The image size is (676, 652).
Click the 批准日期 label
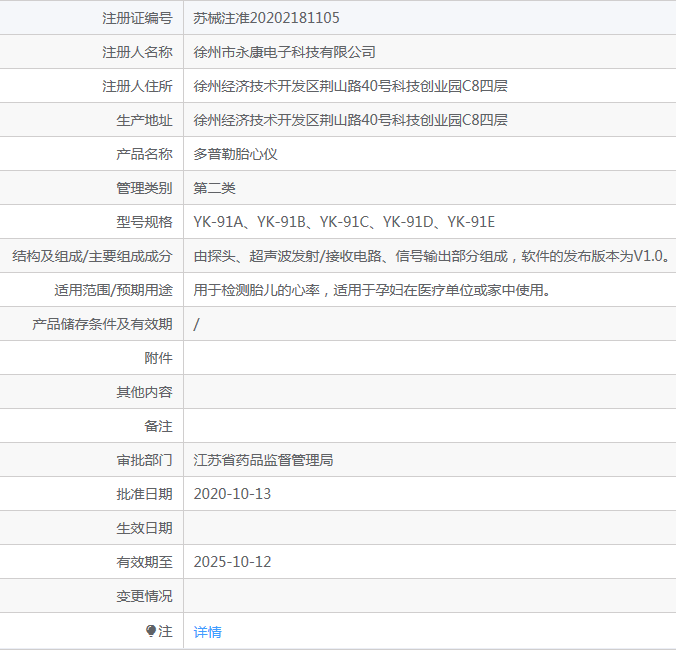pos(144,494)
